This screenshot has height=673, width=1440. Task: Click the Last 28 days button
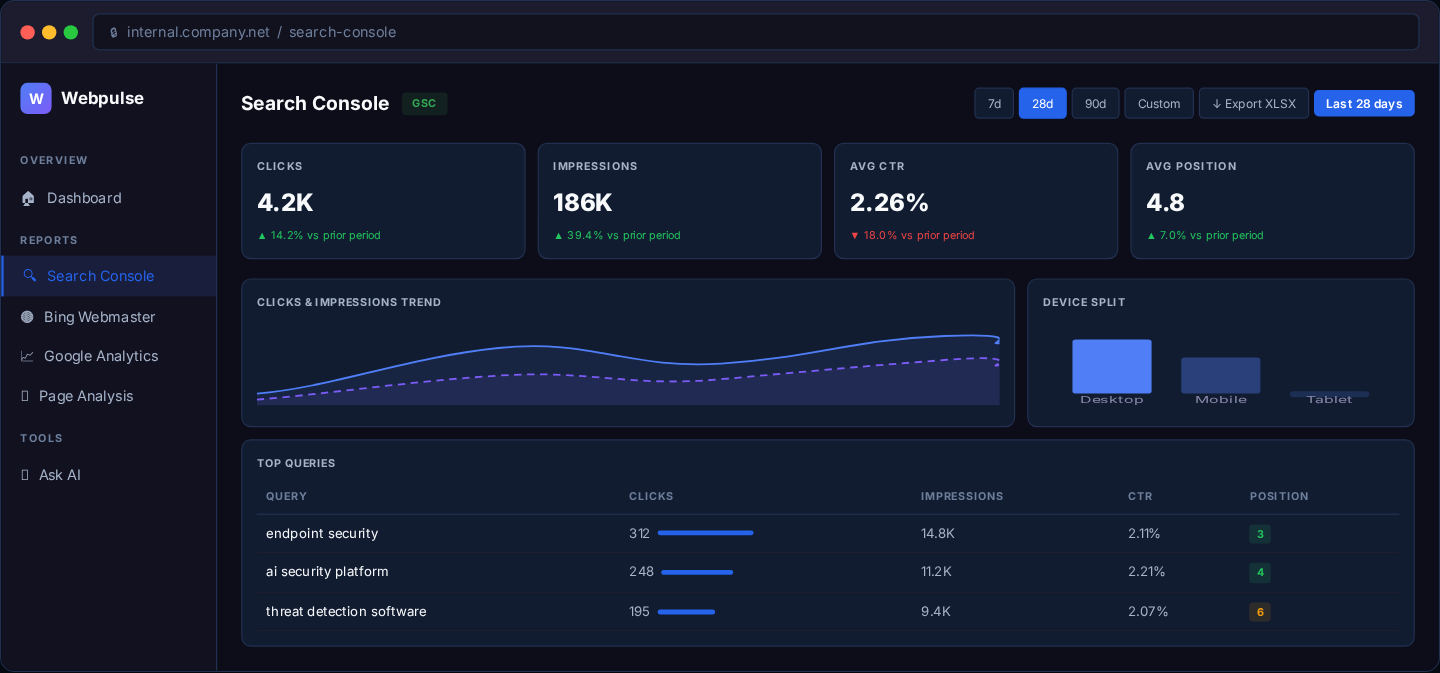1364,103
